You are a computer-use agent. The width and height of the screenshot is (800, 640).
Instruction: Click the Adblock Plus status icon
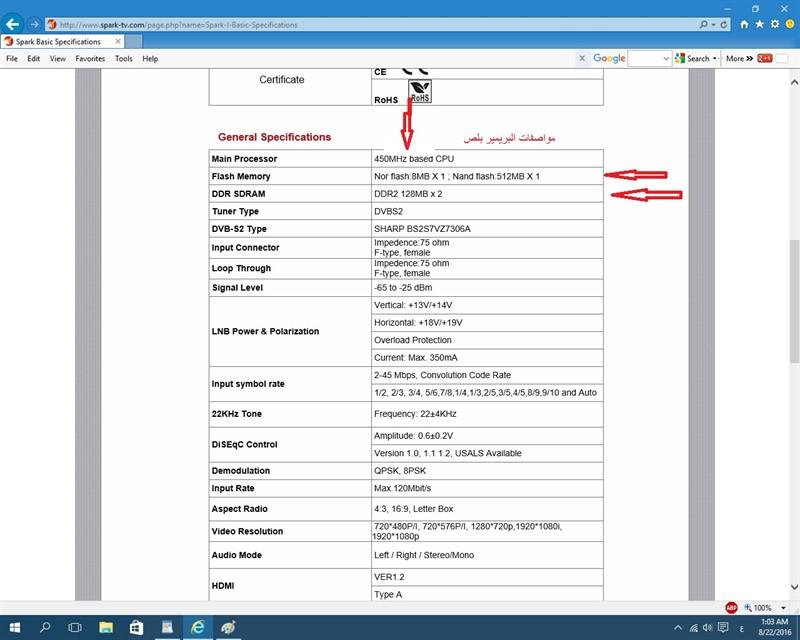click(731, 607)
